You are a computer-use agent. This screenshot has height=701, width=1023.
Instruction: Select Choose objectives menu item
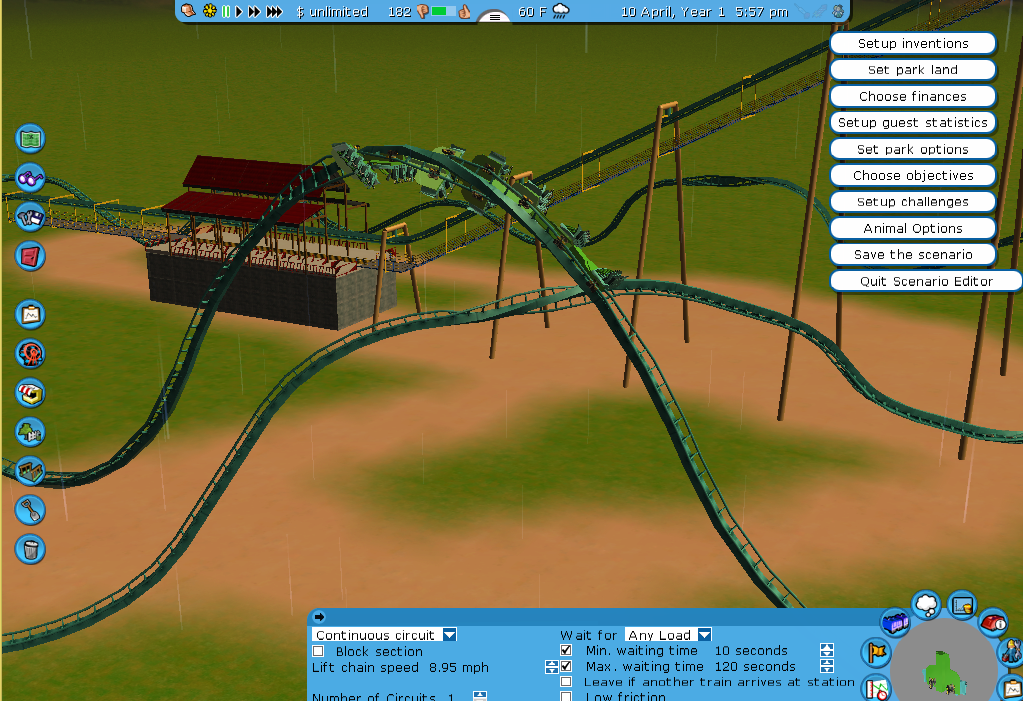pyautogui.click(x=912, y=176)
